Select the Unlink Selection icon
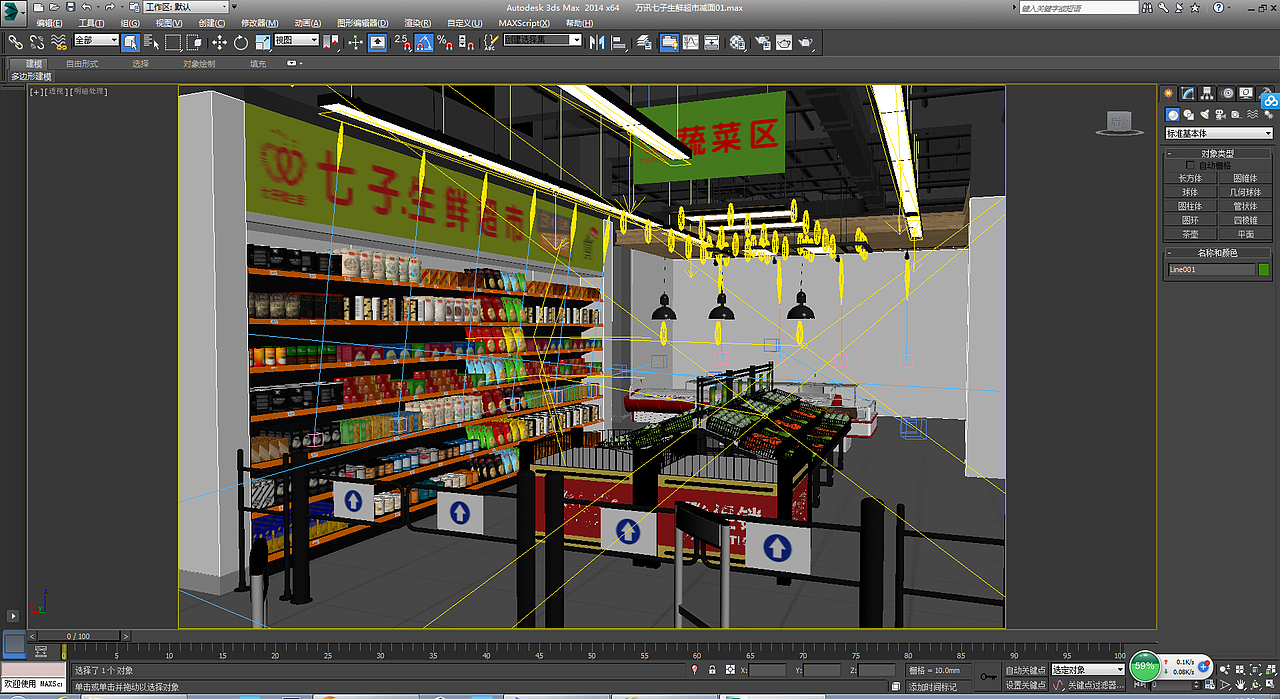 (x=37, y=42)
